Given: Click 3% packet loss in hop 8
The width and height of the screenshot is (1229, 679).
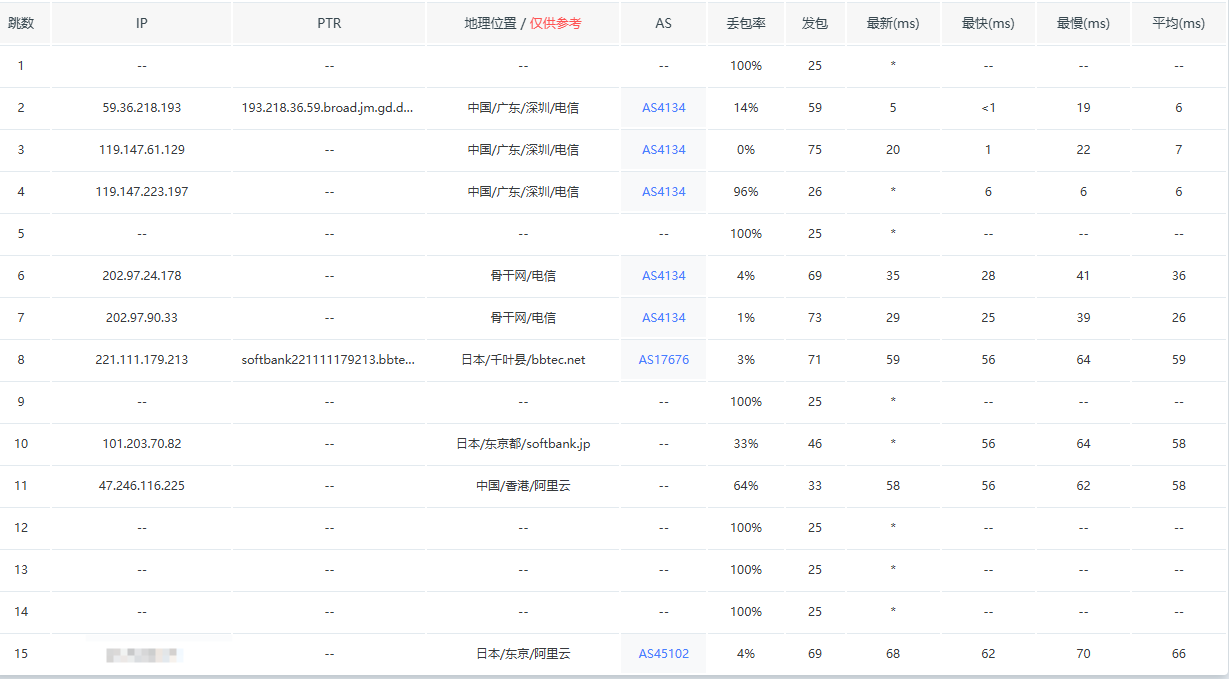Looking at the screenshot, I should (746, 360).
